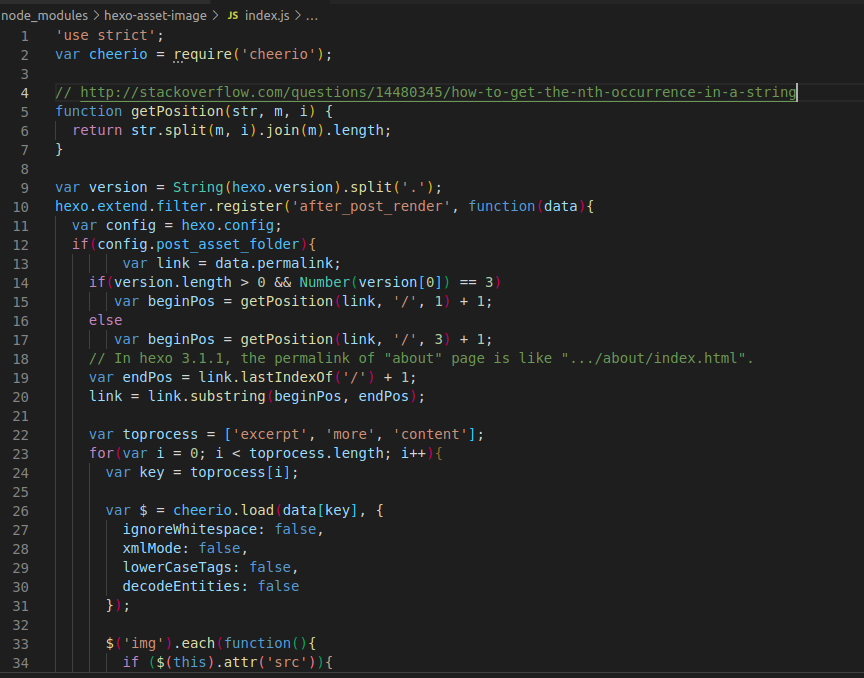Expand chevron after node_modules breadcrumb

pyautogui.click(x=96, y=15)
